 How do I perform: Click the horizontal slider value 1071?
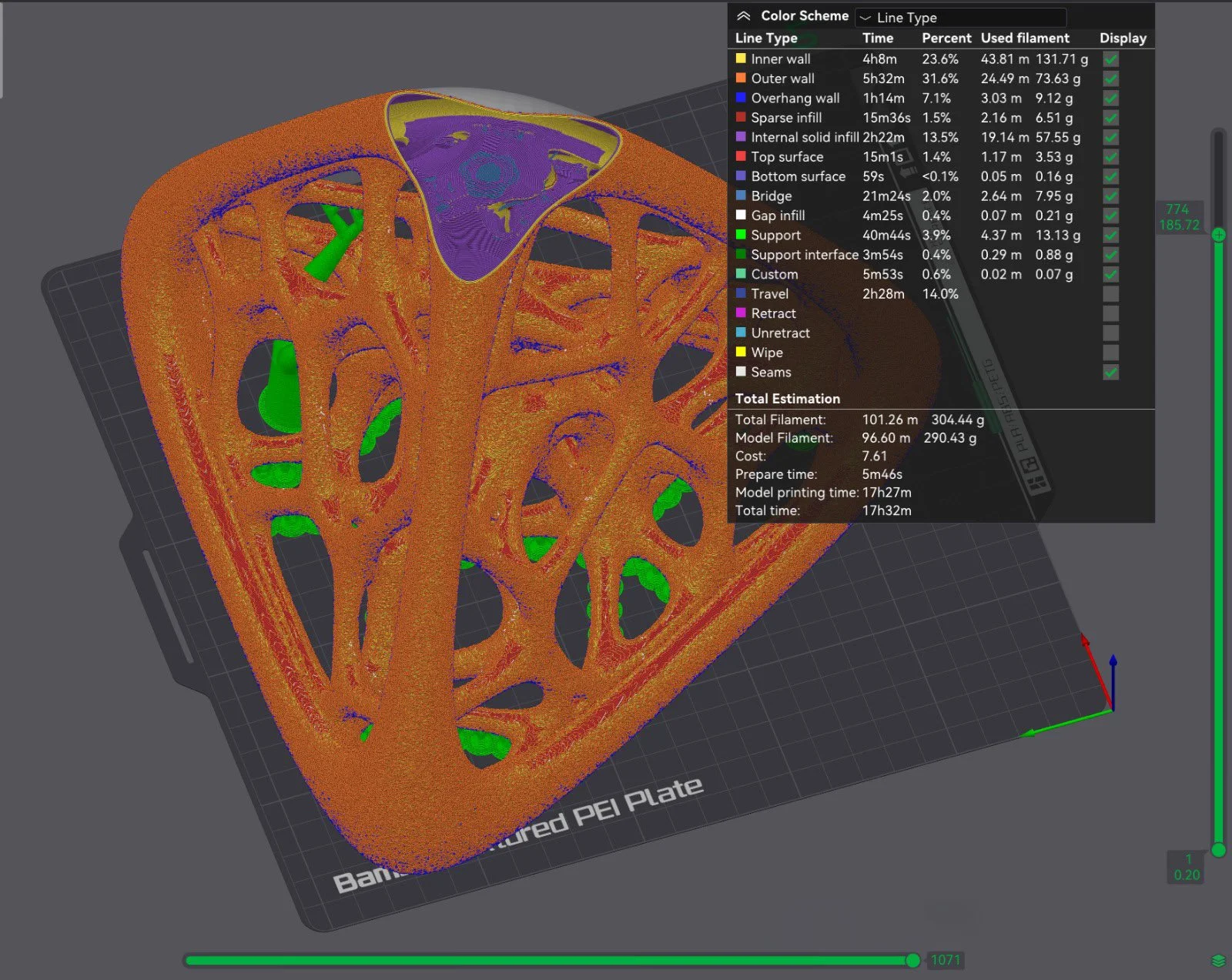pyautogui.click(x=946, y=960)
